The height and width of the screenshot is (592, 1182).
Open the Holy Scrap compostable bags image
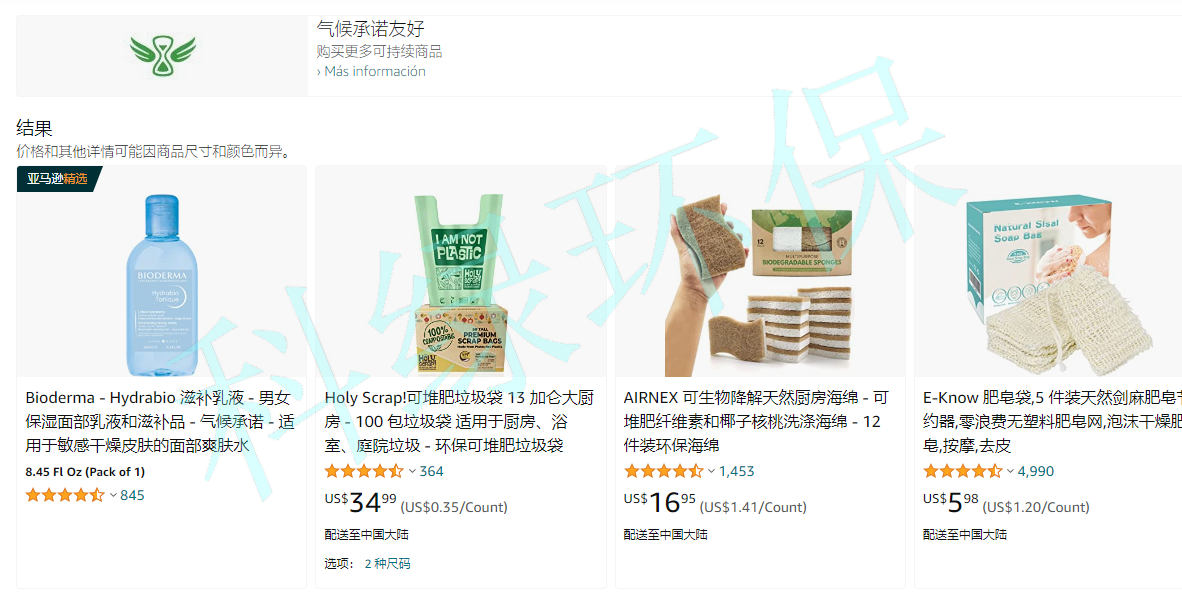[461, 284]
